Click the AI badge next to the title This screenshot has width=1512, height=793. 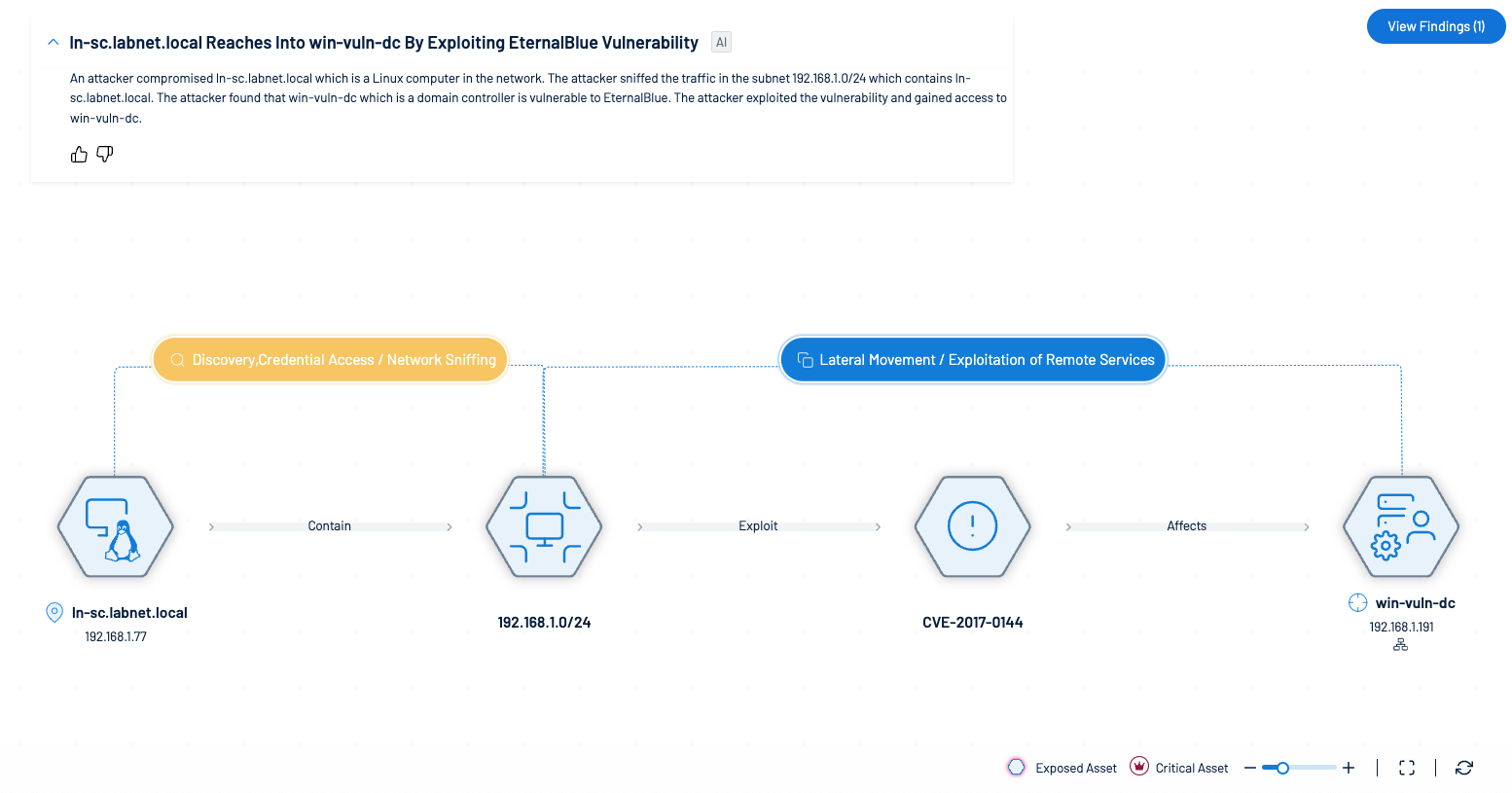[721, 42]
